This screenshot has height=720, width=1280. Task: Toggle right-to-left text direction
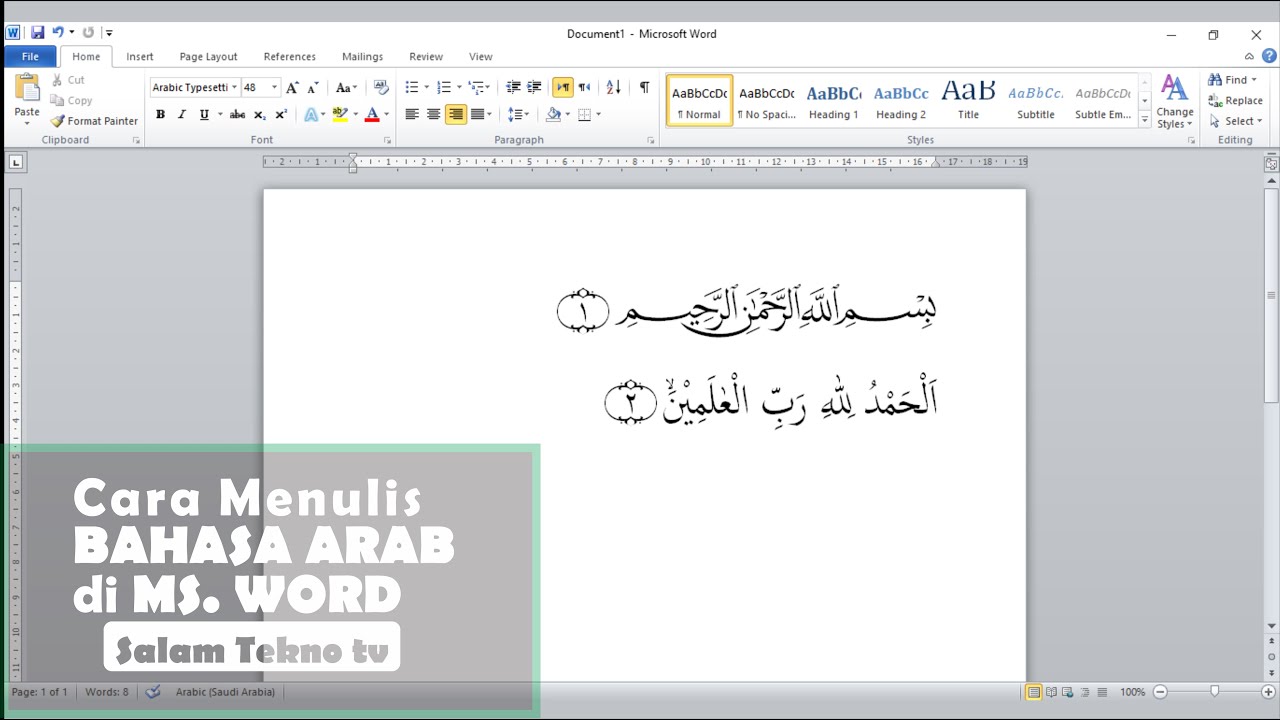584,88
